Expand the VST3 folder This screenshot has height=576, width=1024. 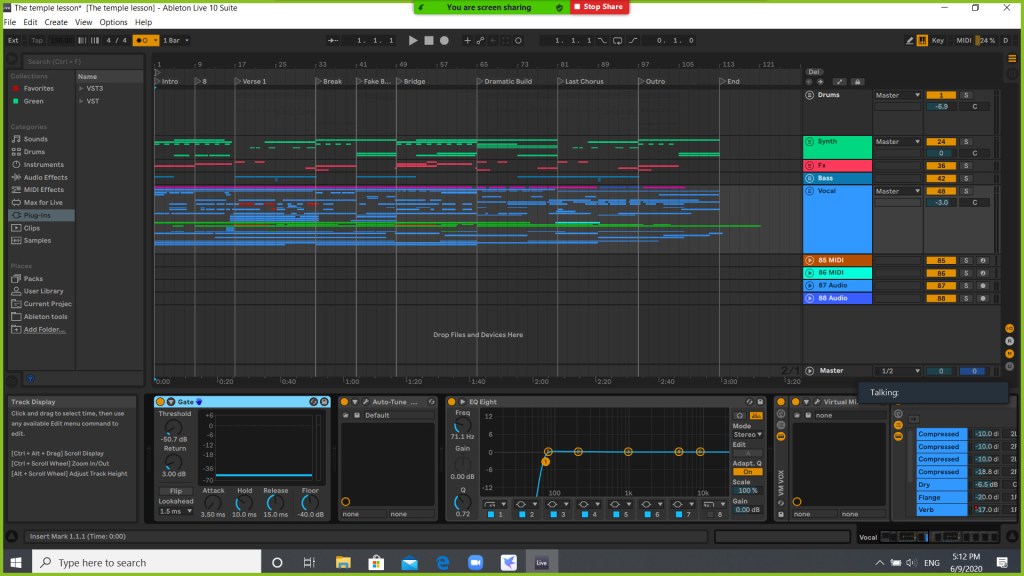pyautogui.click(x=81, y=89)
